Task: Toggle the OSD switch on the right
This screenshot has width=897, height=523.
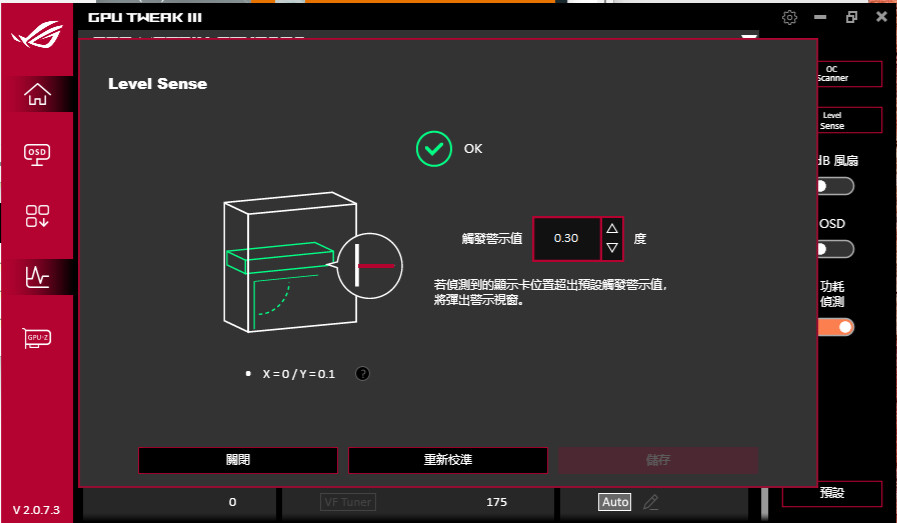Action: coord(834,249)
